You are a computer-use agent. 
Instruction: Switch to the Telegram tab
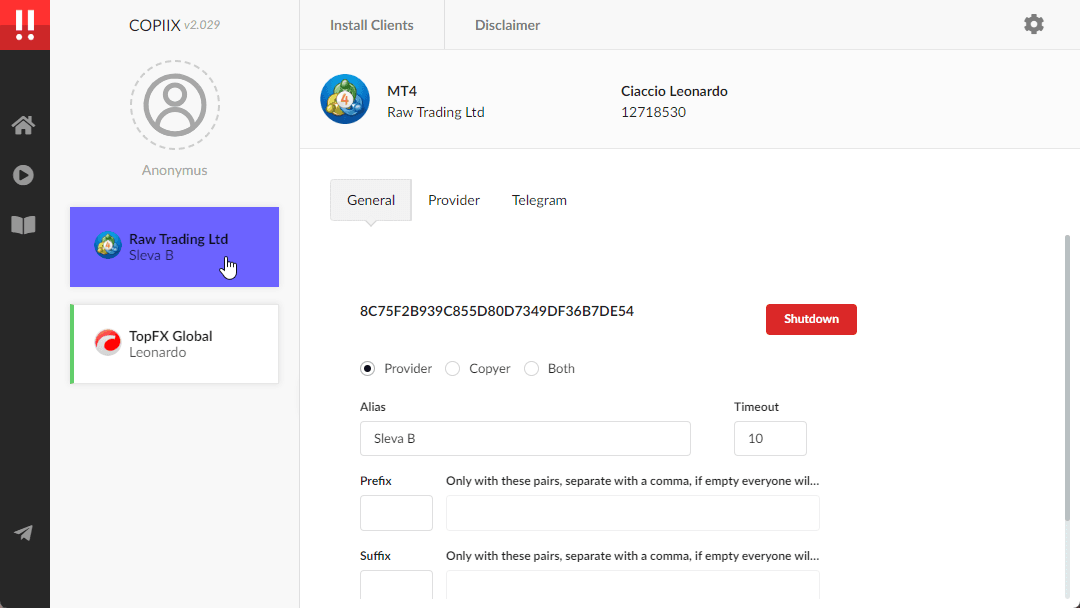(x=539, y=200)
